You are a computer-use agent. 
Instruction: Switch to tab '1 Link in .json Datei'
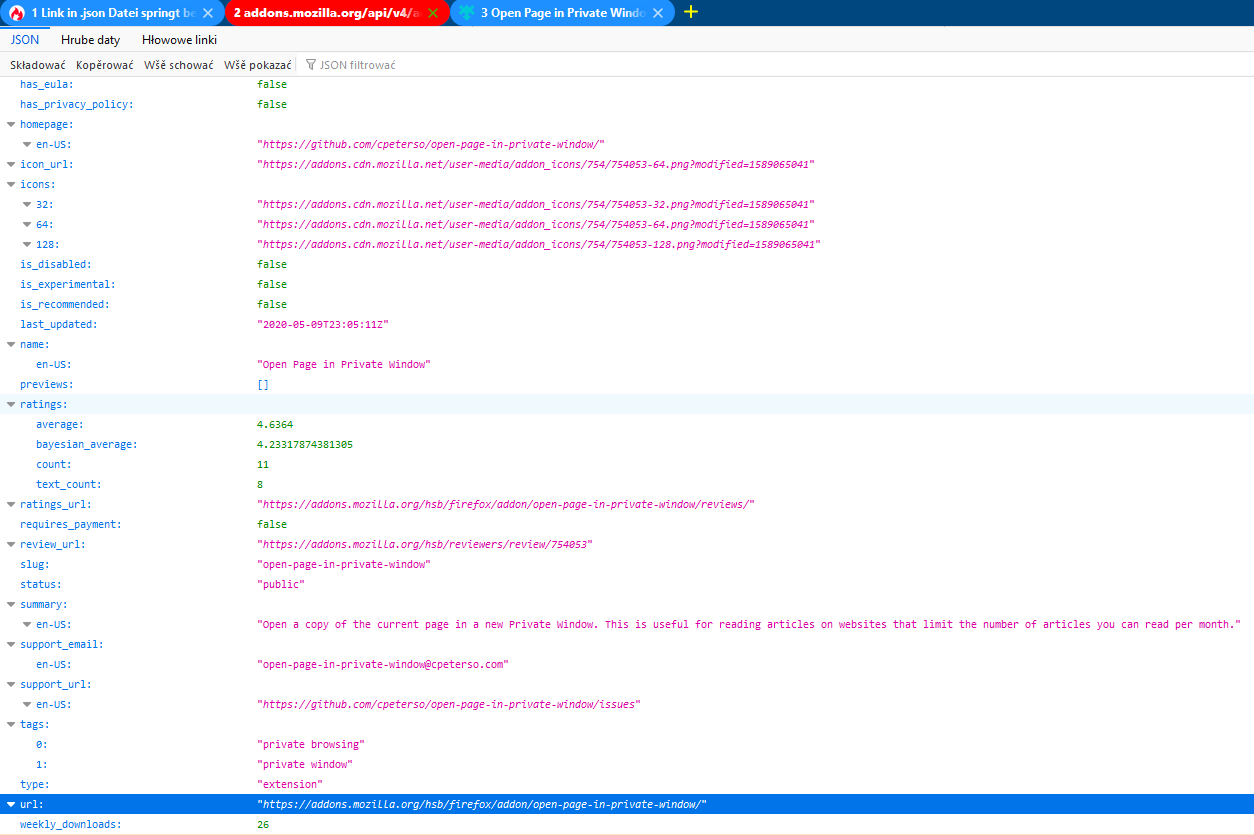[112, 13]
